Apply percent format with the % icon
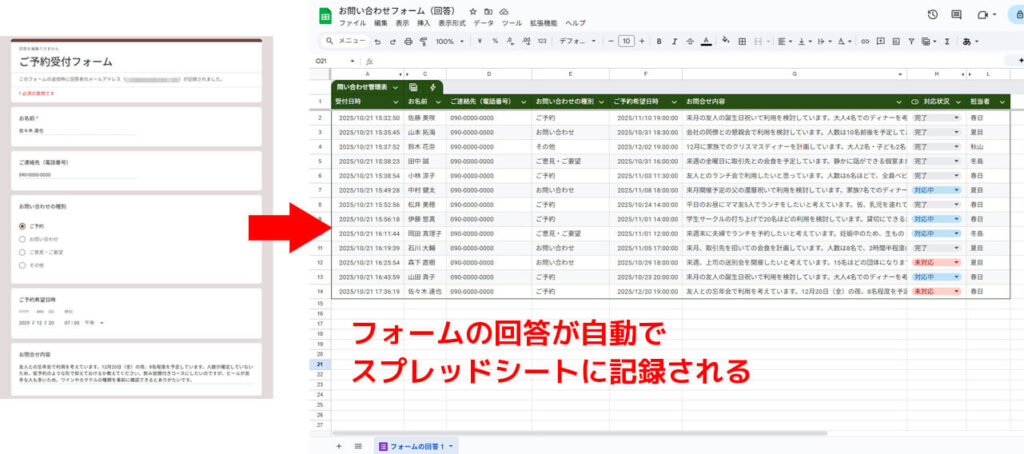Viewport: 1024px width, 454px height. (495, 41)
